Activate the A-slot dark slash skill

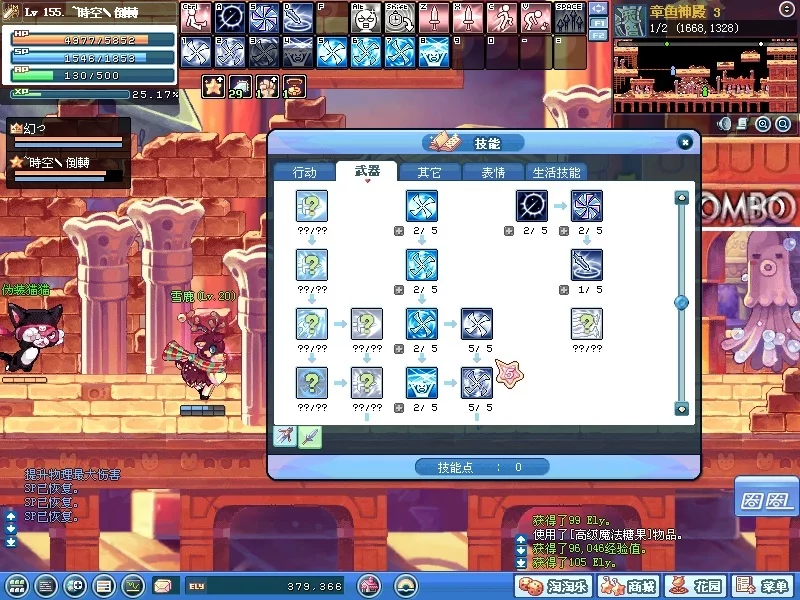click(230, 18)
